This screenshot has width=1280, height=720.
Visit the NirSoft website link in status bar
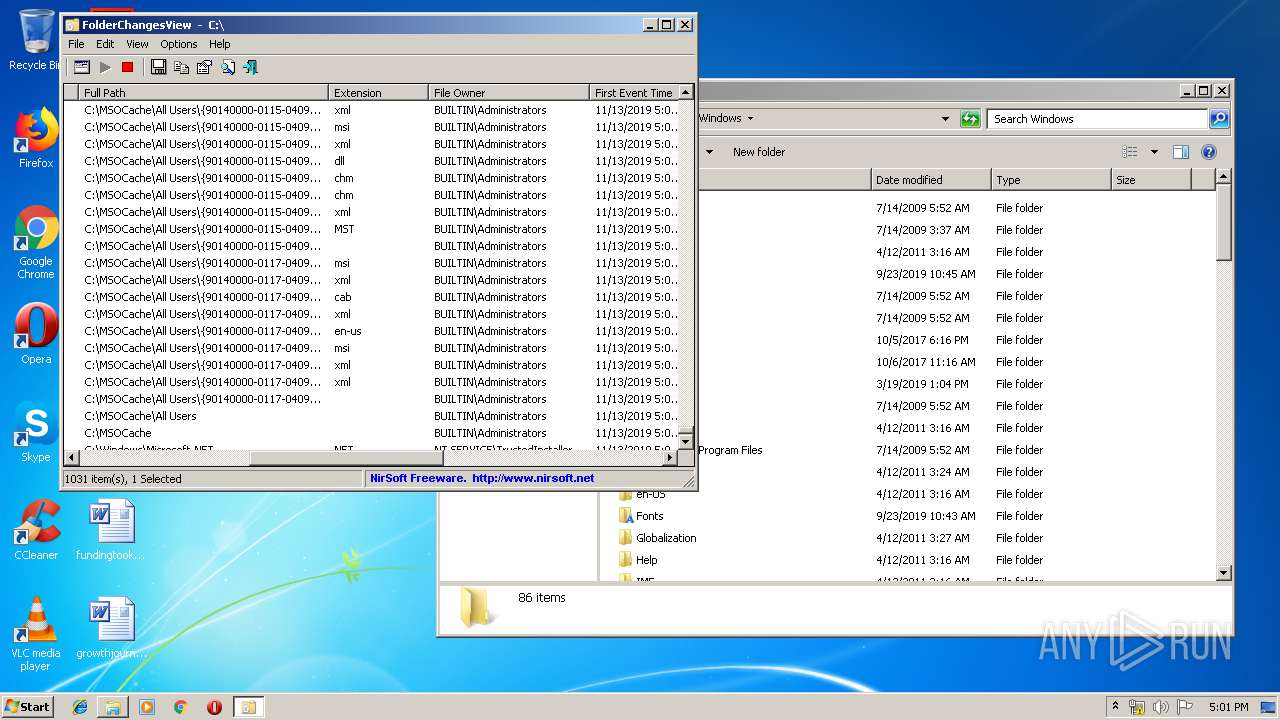click(x=482, y=478)
